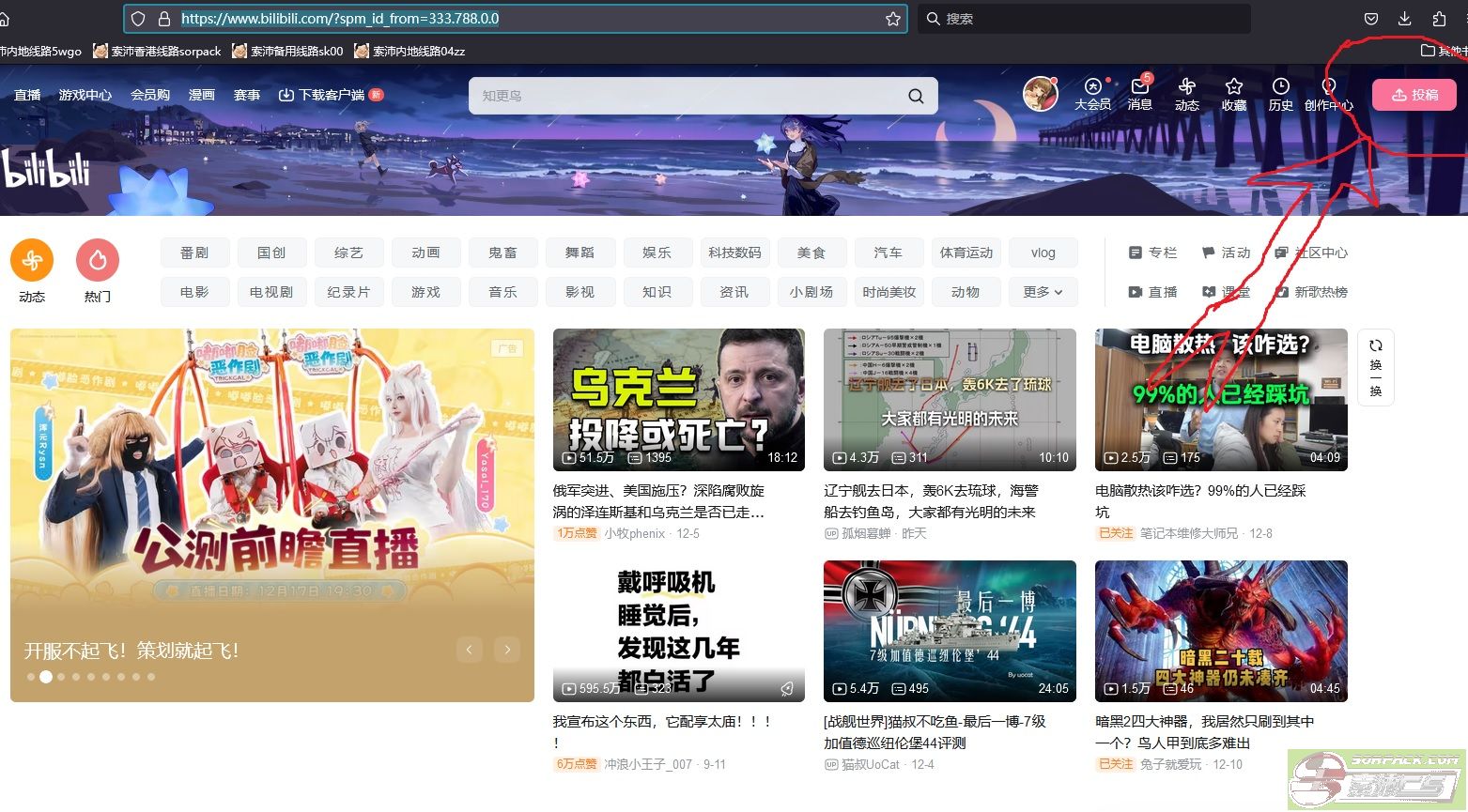Click the pink 投稿 upload button
This screenshot has width=1468, height=812.
(1414, 95)
